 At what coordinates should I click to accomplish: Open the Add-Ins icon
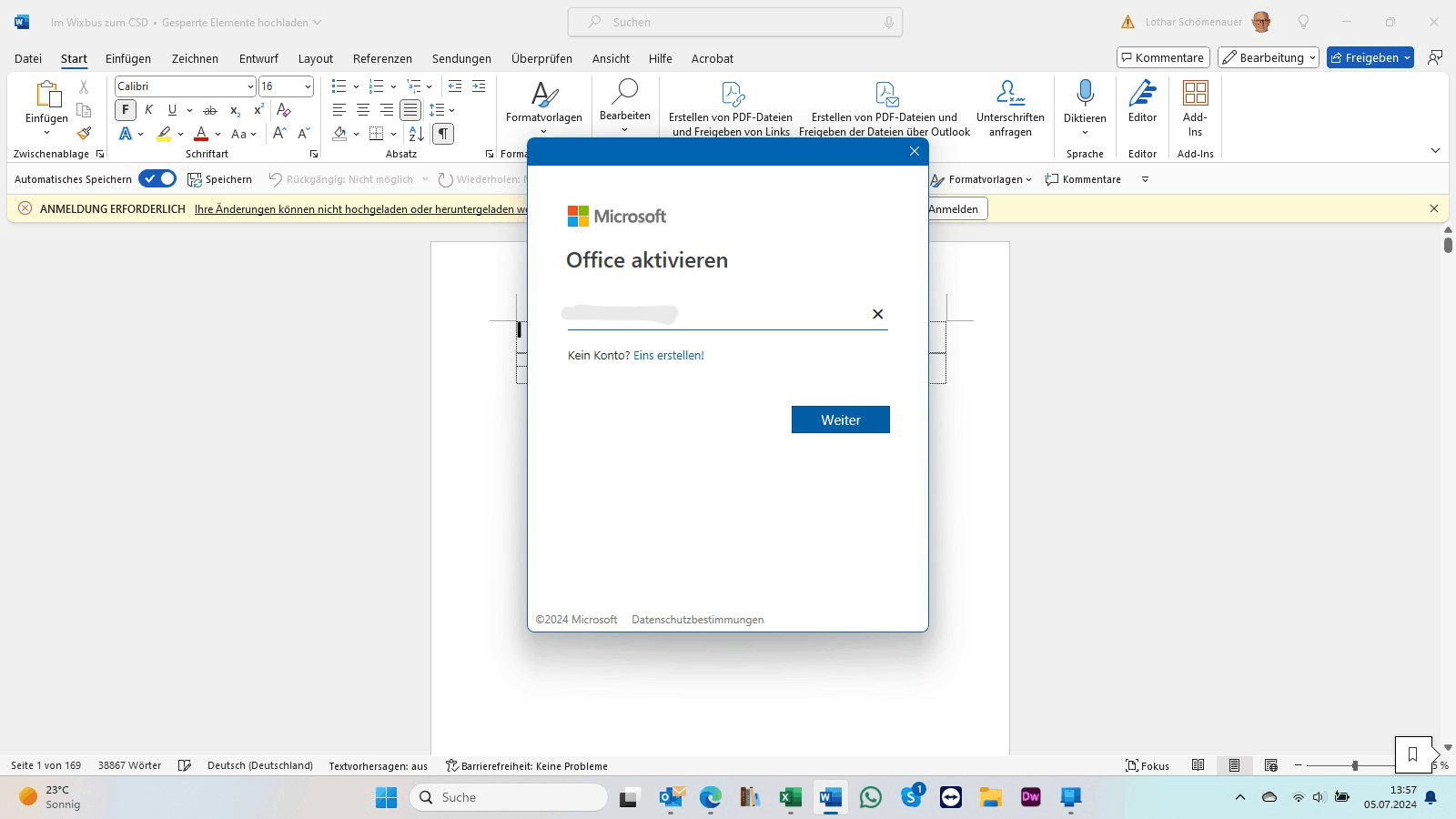[1196, 93]
